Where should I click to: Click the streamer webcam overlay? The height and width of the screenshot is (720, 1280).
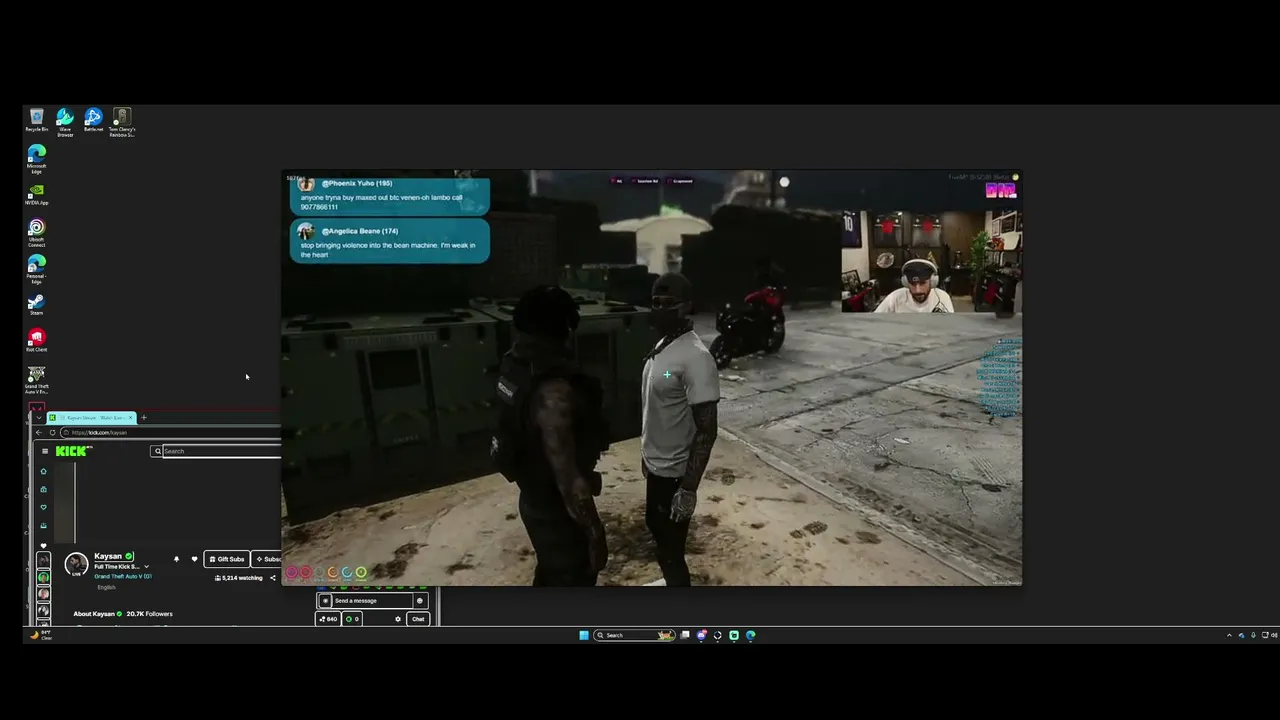pos(931,262)
